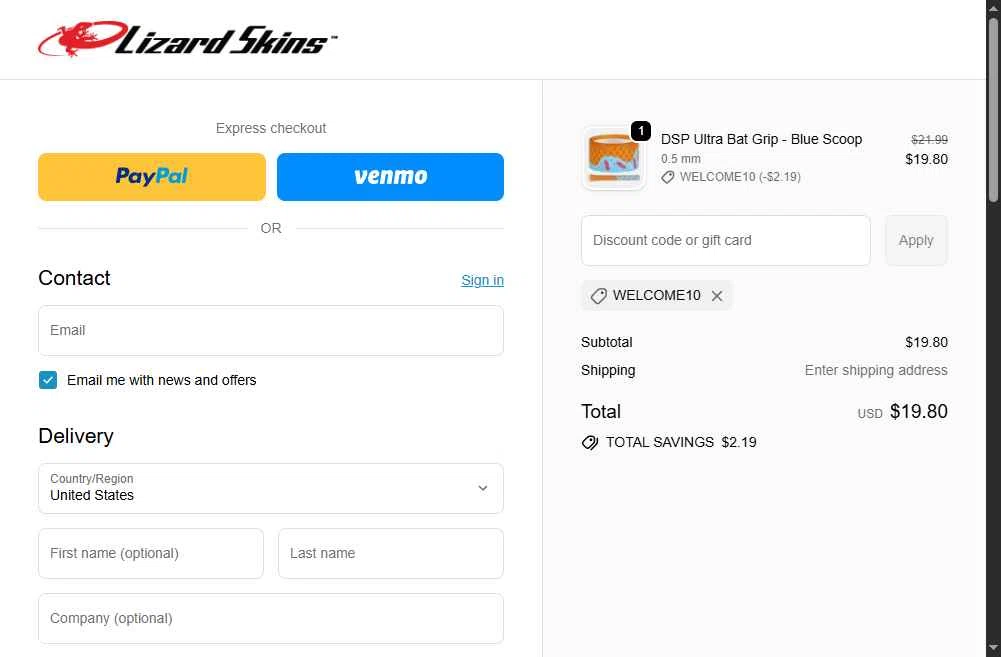Click the struck-through $21.99 price
The image size is (1001, 657).
[929, 139]
